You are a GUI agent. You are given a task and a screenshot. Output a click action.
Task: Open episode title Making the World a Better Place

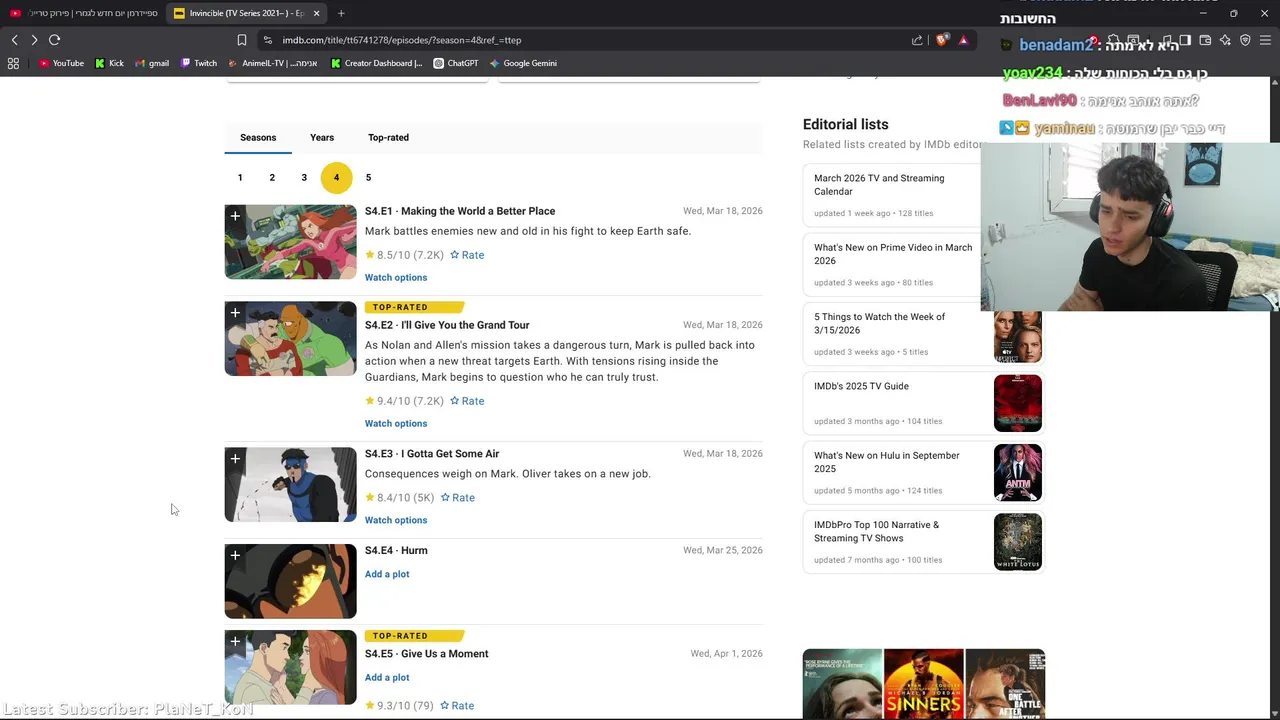460,211
